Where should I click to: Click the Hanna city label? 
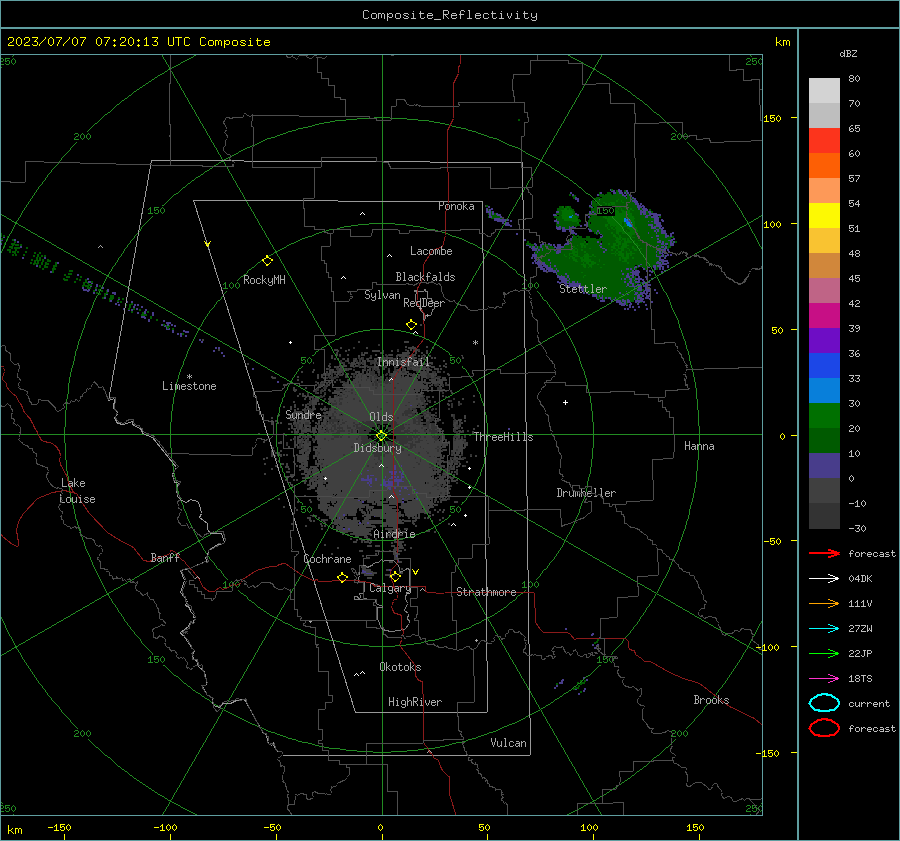point(699,446)
